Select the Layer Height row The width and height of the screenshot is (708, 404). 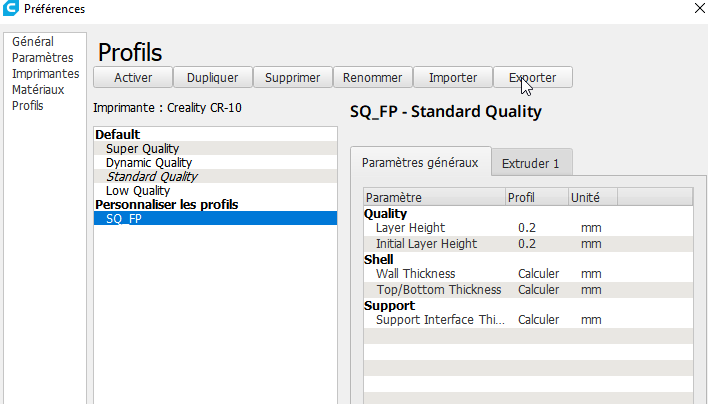528,228
